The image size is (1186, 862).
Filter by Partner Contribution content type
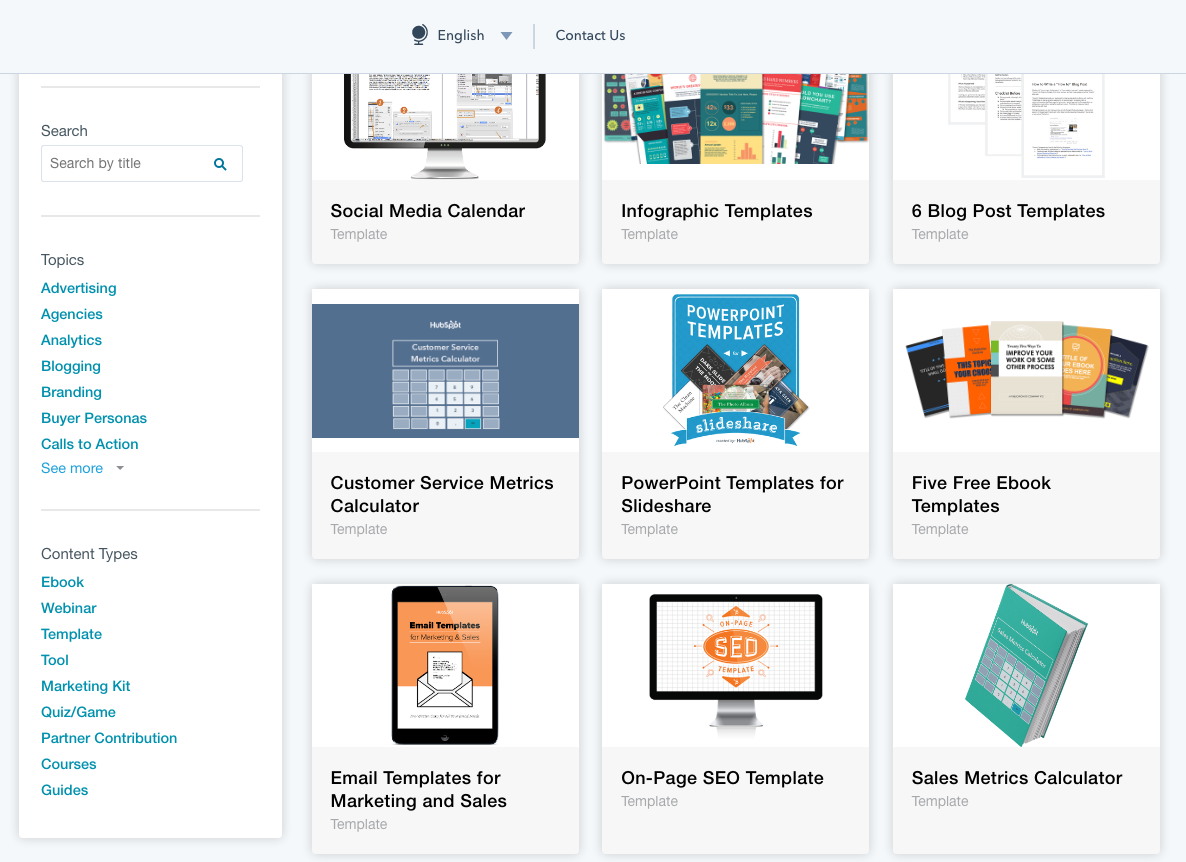108,738
